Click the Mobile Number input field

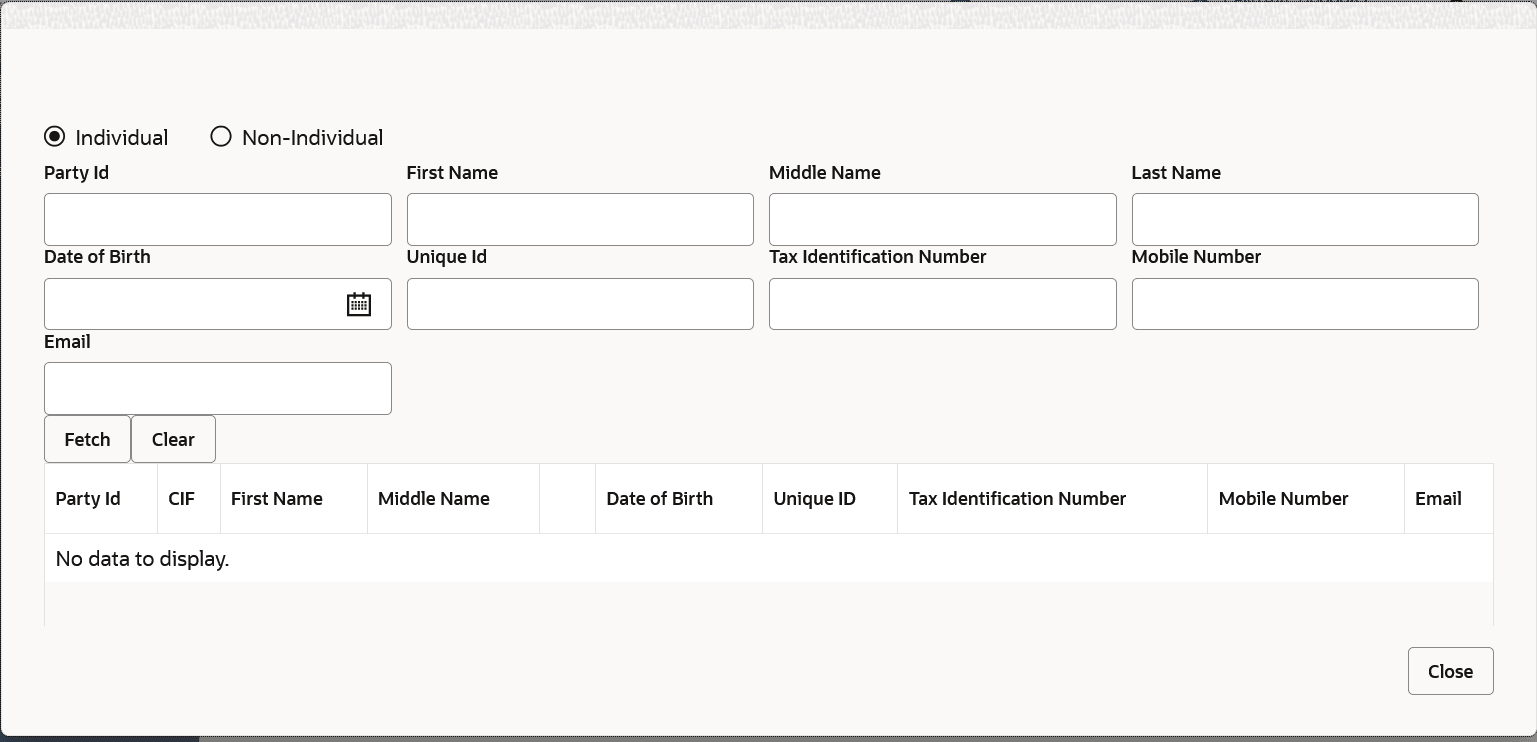coord(1305,304)
